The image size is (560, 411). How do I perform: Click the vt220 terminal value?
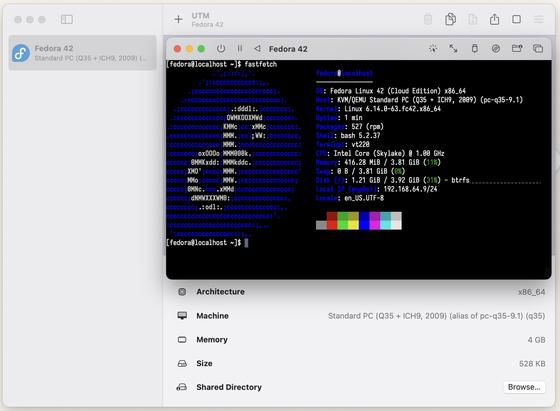pos(360,145)
